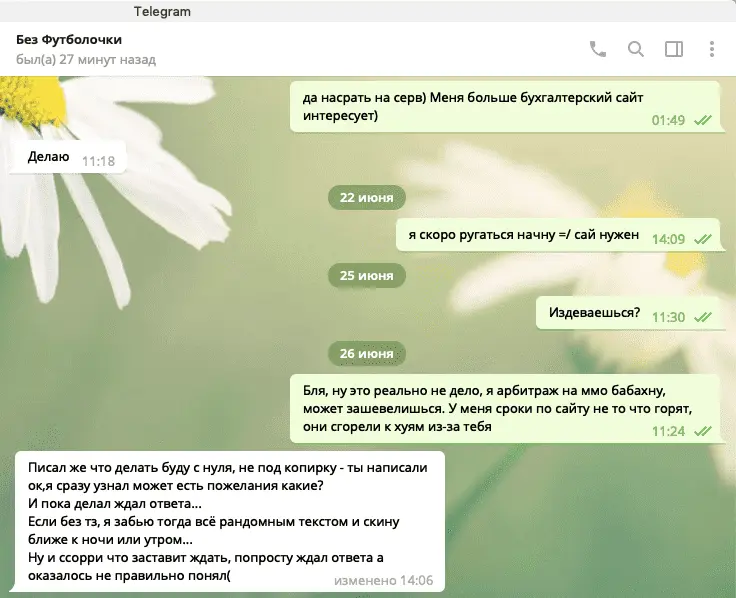
Task: Select the Издеваешься? message
Action: tap(630, 313)
